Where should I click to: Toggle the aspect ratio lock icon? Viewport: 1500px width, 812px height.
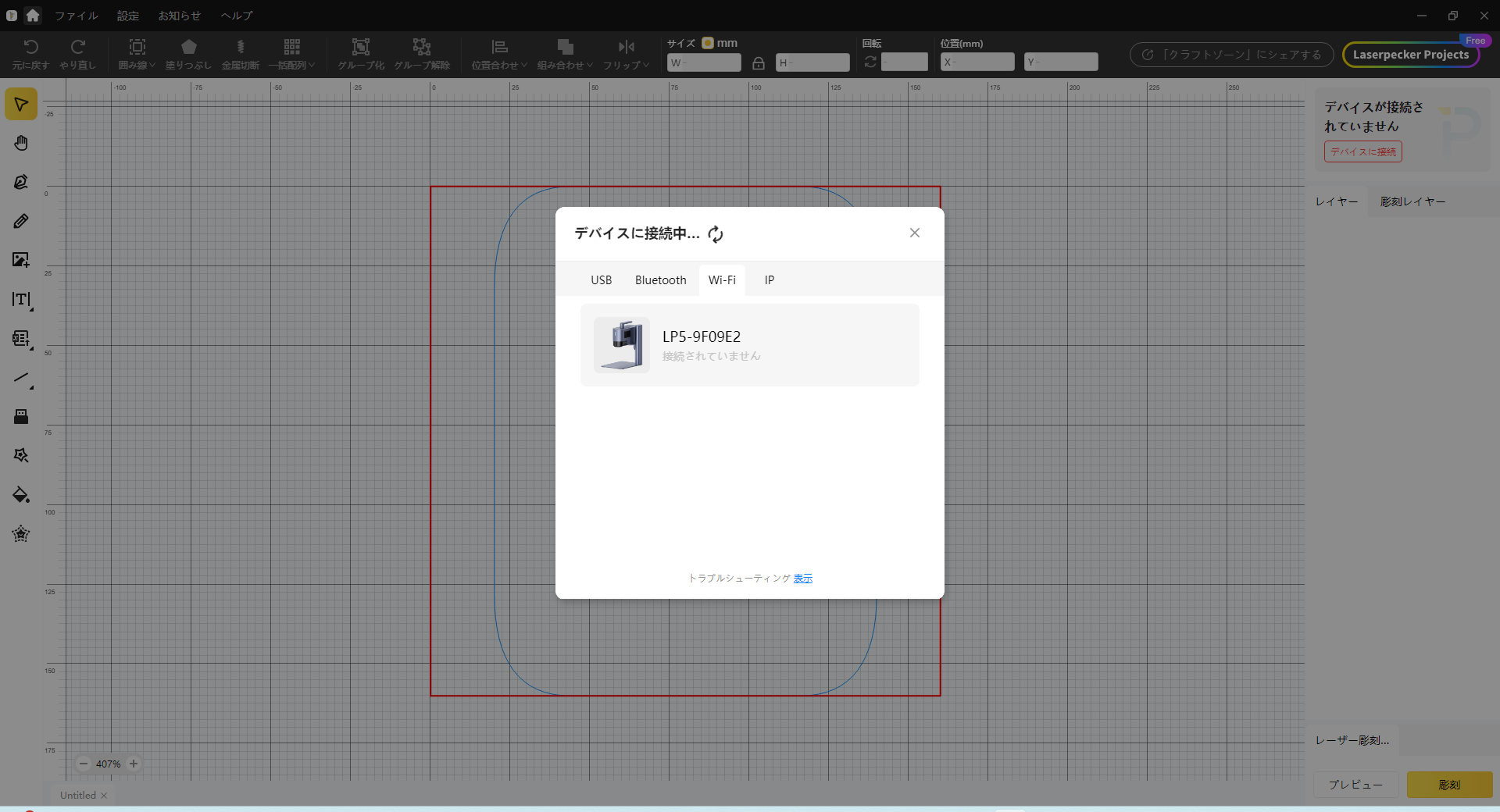coord(758,62)
